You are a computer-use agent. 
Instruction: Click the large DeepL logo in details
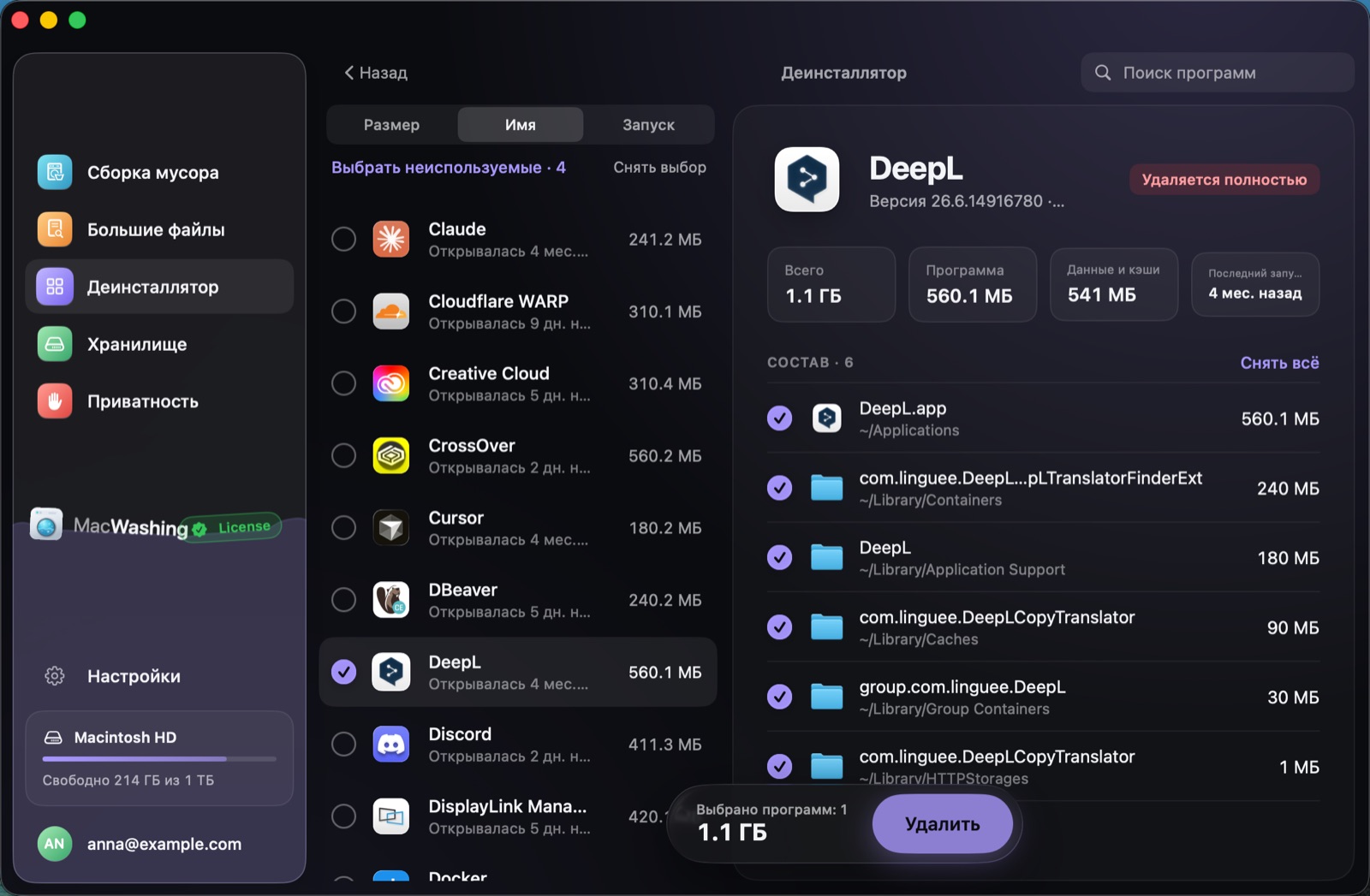[x=807, y=179]
